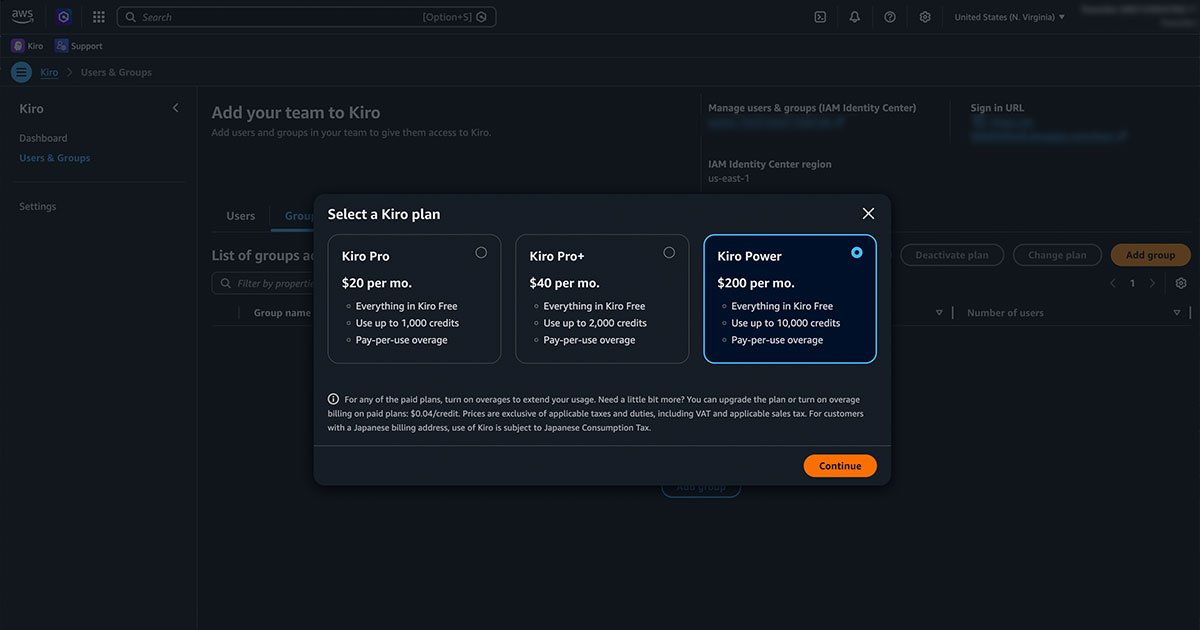The image size is (1200, 630).
Task: Open the Kiro favorites bar shortcut
Action: pyautogui.click(x=27, y=46)
